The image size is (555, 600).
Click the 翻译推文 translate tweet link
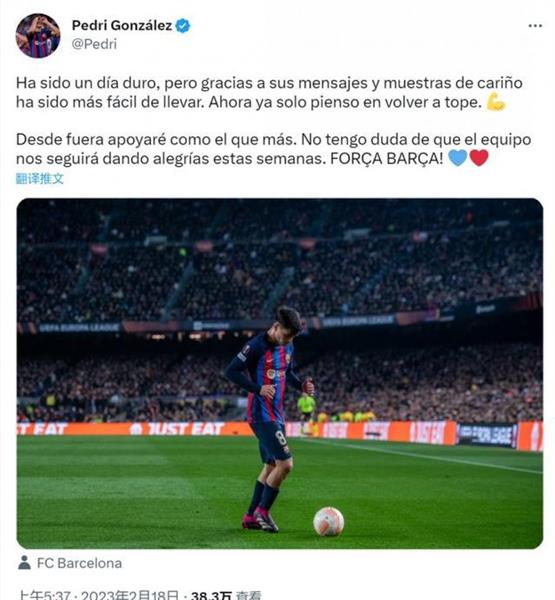click(39, 178)
